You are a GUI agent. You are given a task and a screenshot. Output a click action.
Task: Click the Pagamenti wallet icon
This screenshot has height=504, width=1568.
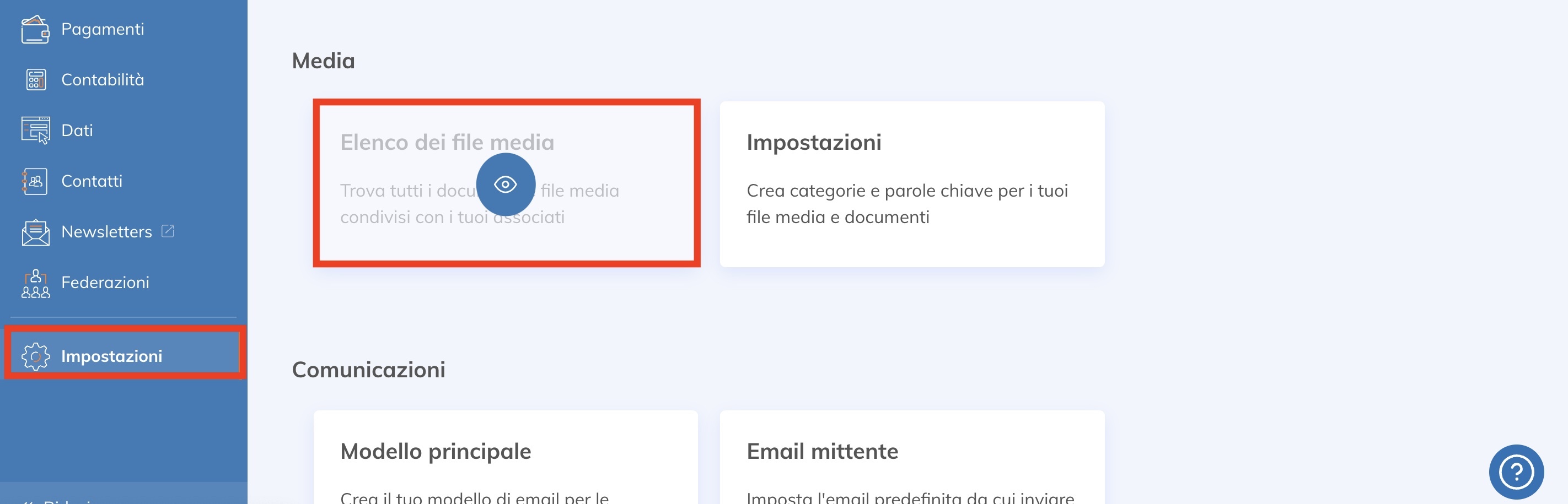click(35, 29)
